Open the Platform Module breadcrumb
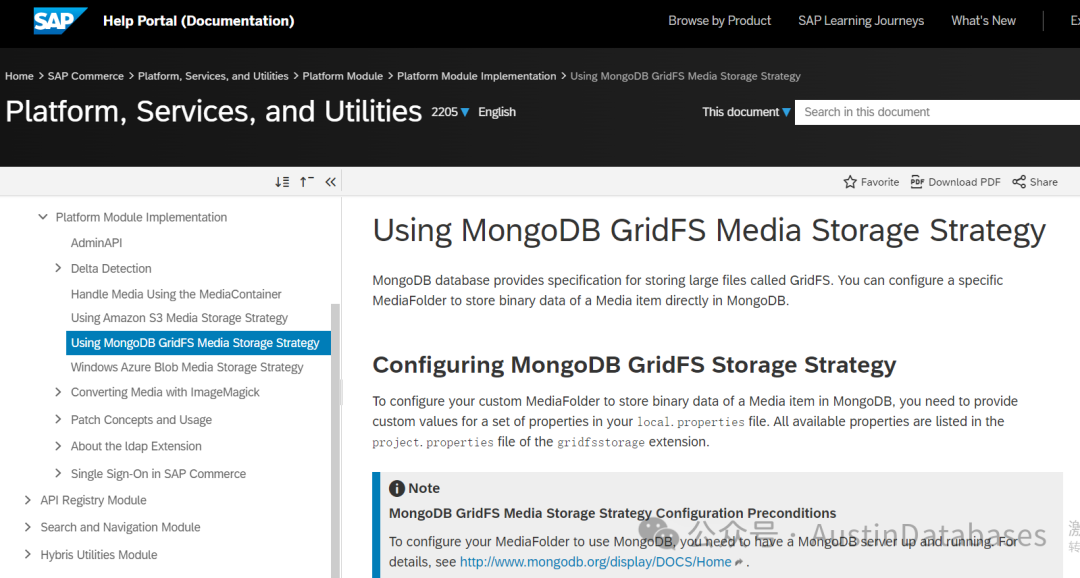Image resolution: width=1080 pixels, height=578 pixels. tap(342, 76)
